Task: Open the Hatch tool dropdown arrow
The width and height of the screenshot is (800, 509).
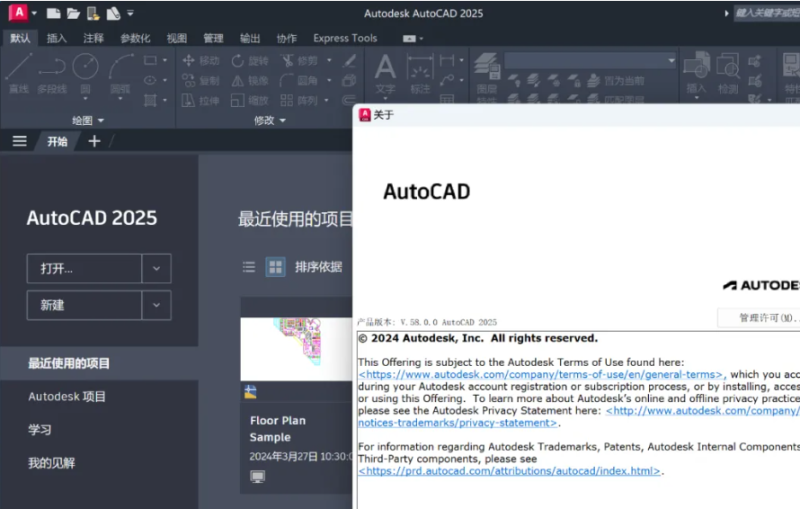Action: point(165,100)
